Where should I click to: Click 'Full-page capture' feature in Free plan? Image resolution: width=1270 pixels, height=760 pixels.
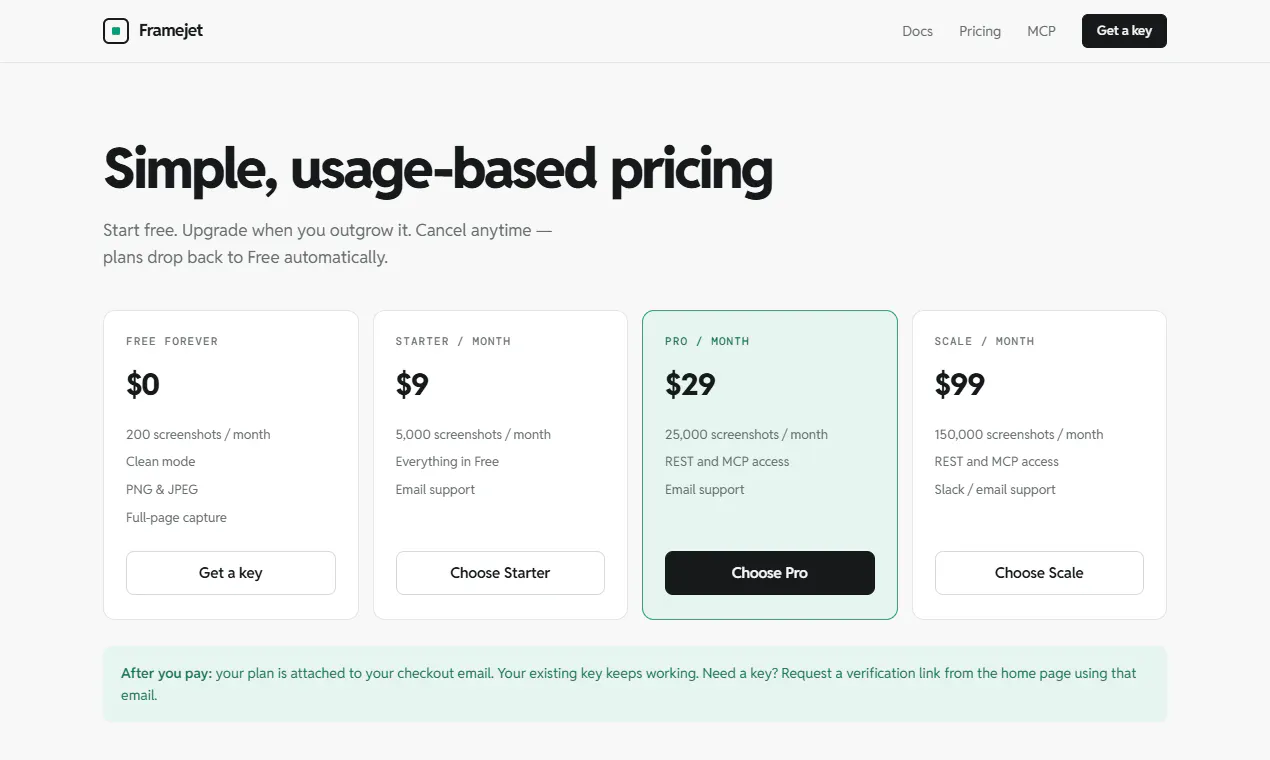pos(176,517)
